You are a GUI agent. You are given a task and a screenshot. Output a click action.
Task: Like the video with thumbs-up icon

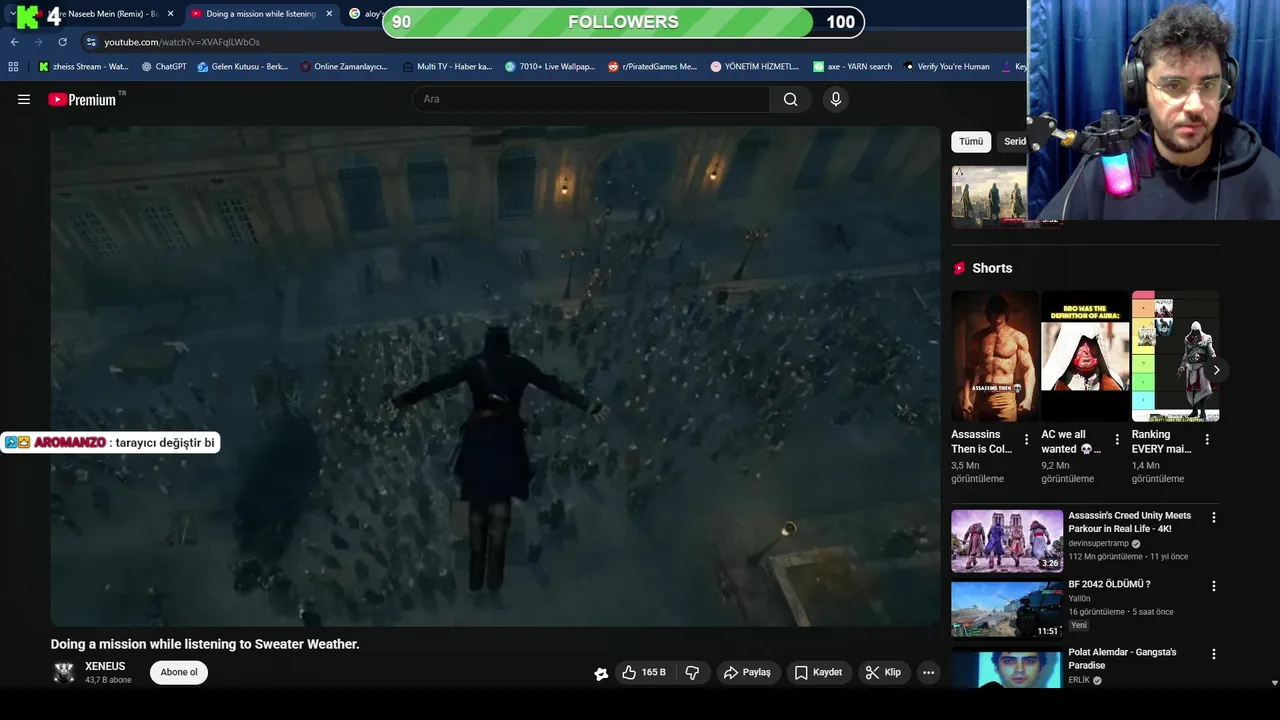pyautogui.click(x=629, y=672)
